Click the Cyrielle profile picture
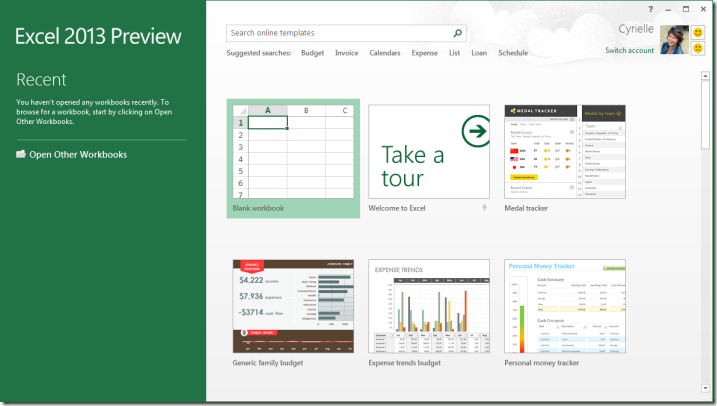The image size is (717, 406). [674, 41]
